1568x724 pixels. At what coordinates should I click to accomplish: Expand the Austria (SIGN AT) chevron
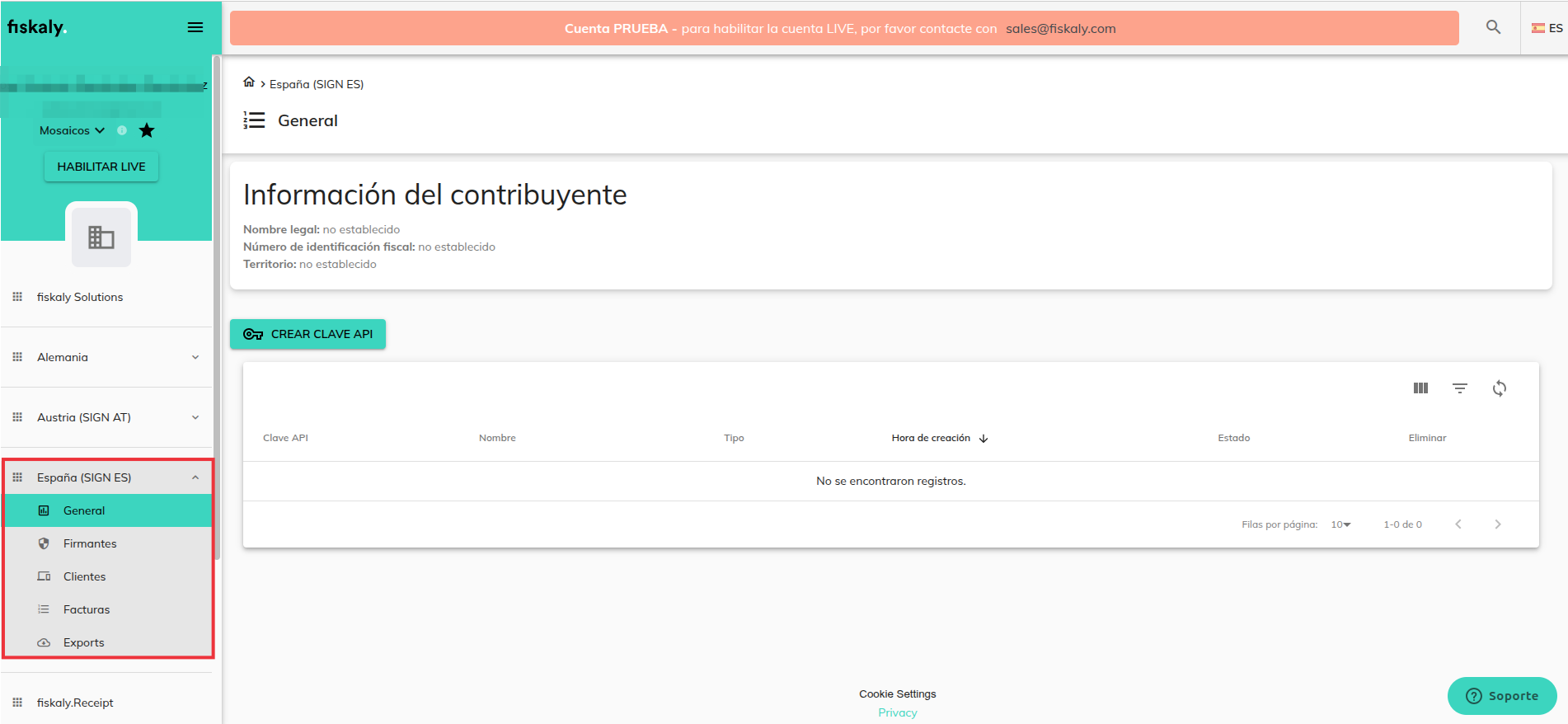click(195, 417)
